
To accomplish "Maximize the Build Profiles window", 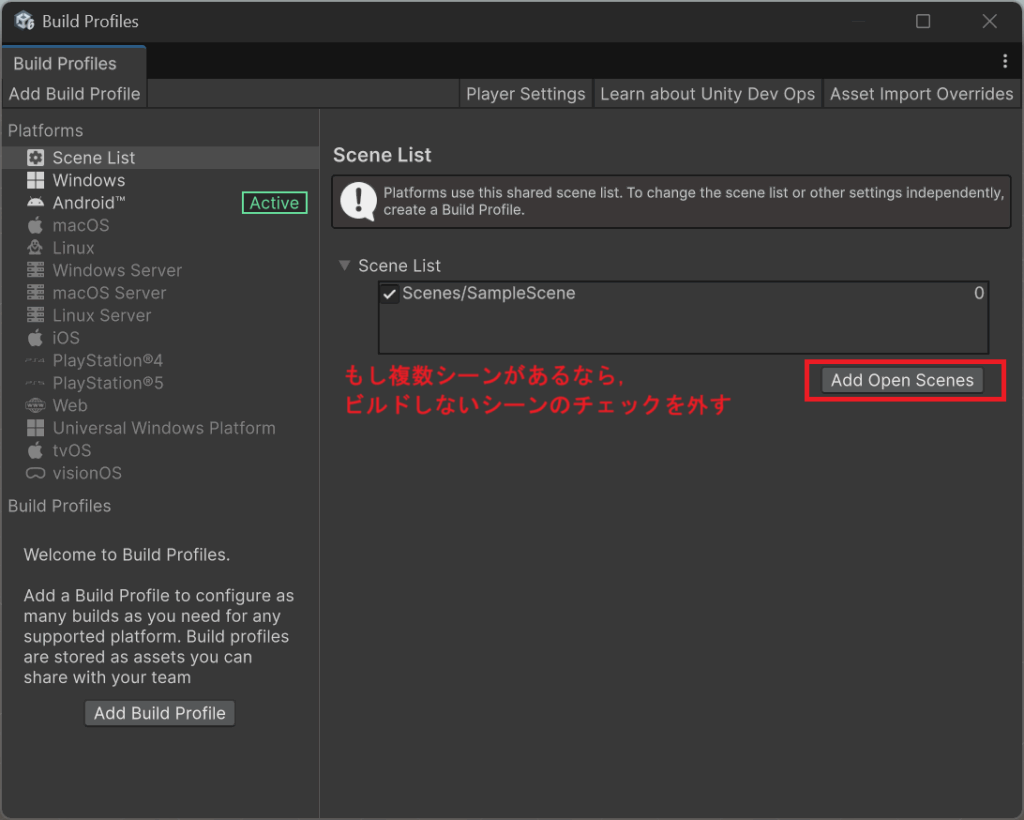I will click(923, 22).
